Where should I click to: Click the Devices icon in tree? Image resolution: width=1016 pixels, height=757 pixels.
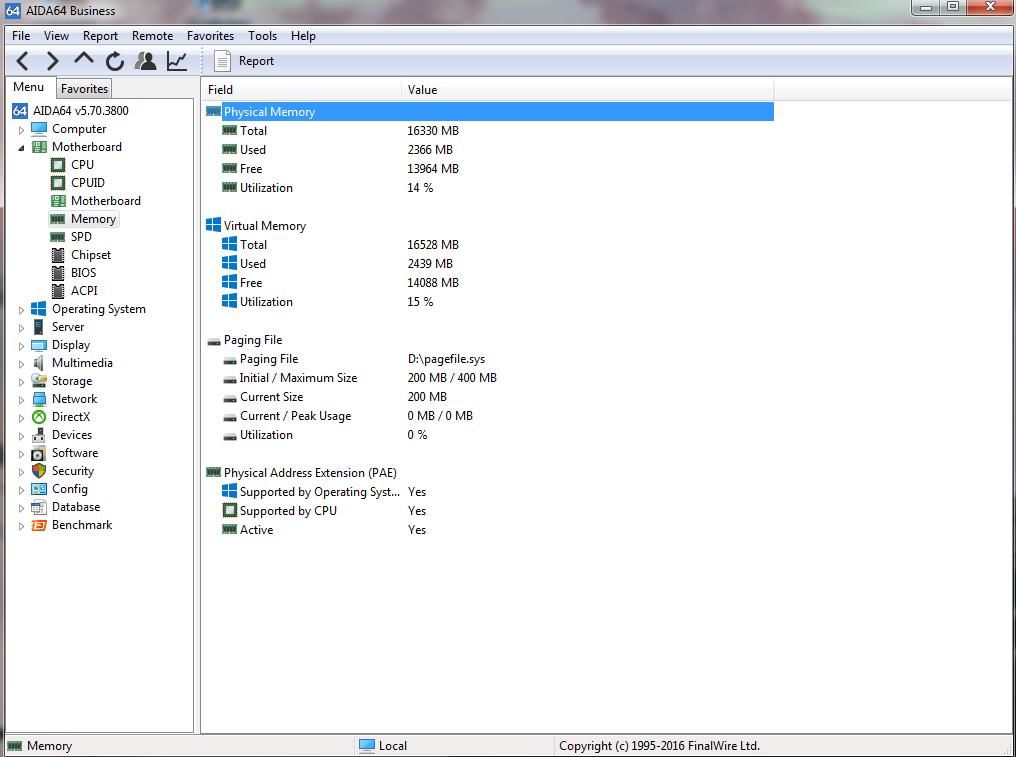point(39,435)
